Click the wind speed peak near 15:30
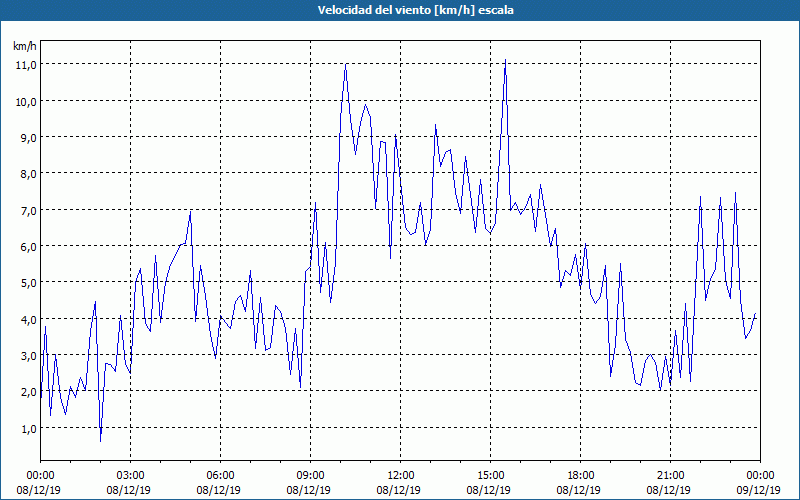This screenshot has height=500, width=800. pyautogui.click(x=505, y=60)
